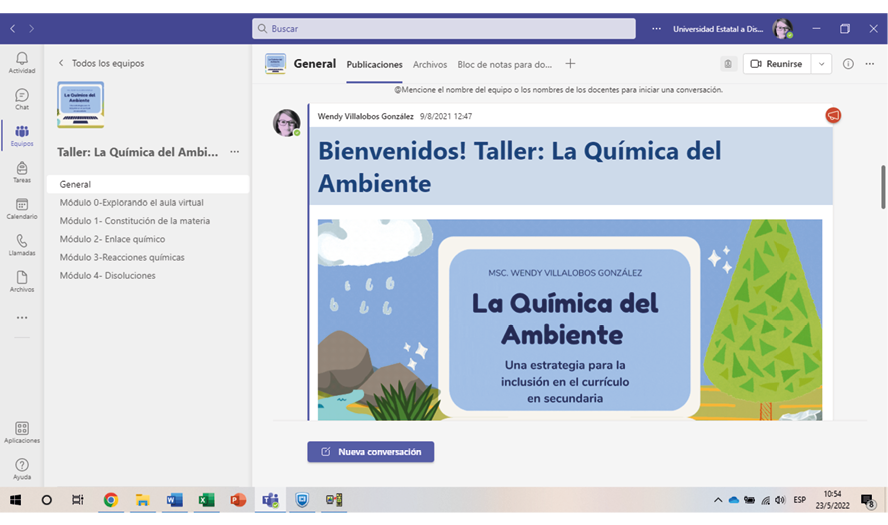Click in the Buscar search field
The height and width of the screenshot is (525, 888).
click(444, 29)
